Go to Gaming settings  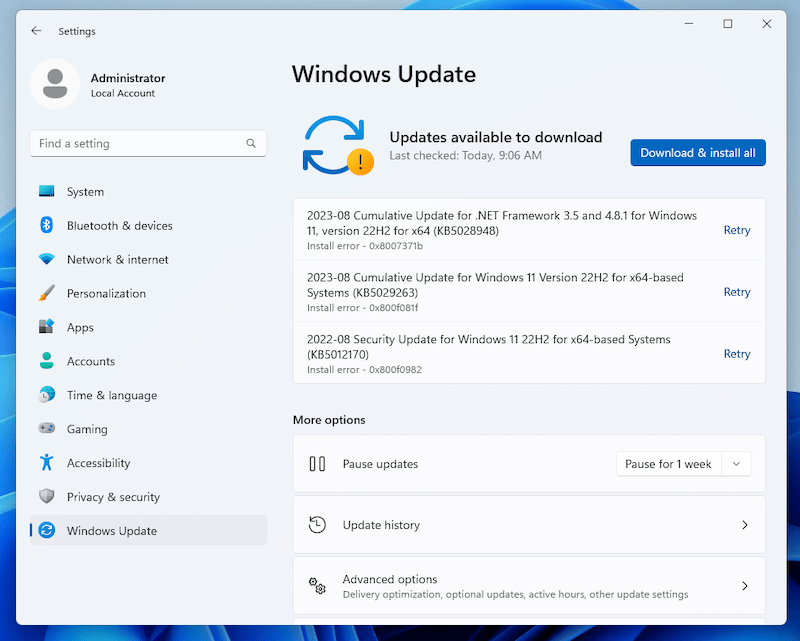[x=148, y=428]
